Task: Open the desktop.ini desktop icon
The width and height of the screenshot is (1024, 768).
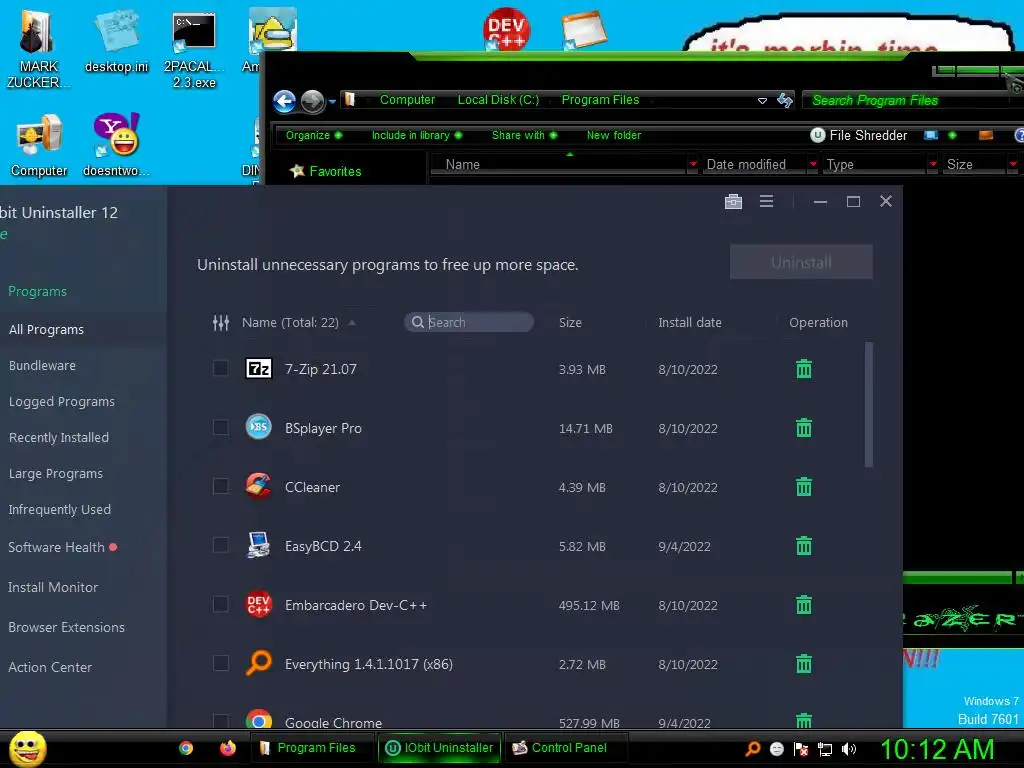Action: tap(116, 42)
